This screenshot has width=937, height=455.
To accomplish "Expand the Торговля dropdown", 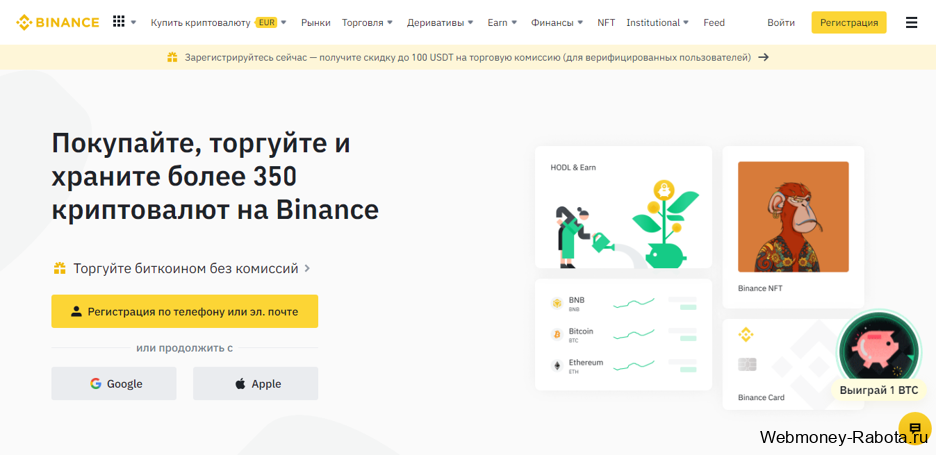I will (x=368, y=23).
